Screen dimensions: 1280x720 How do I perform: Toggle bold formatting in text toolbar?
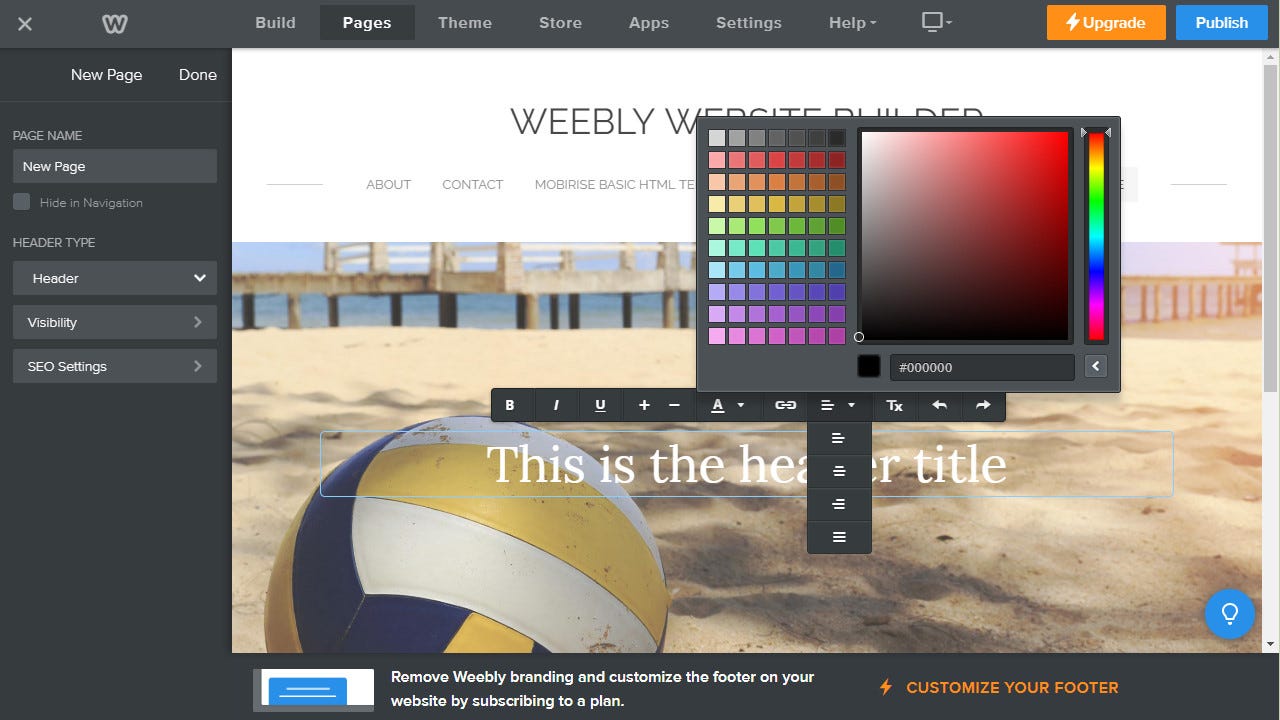tap(510, 405)
